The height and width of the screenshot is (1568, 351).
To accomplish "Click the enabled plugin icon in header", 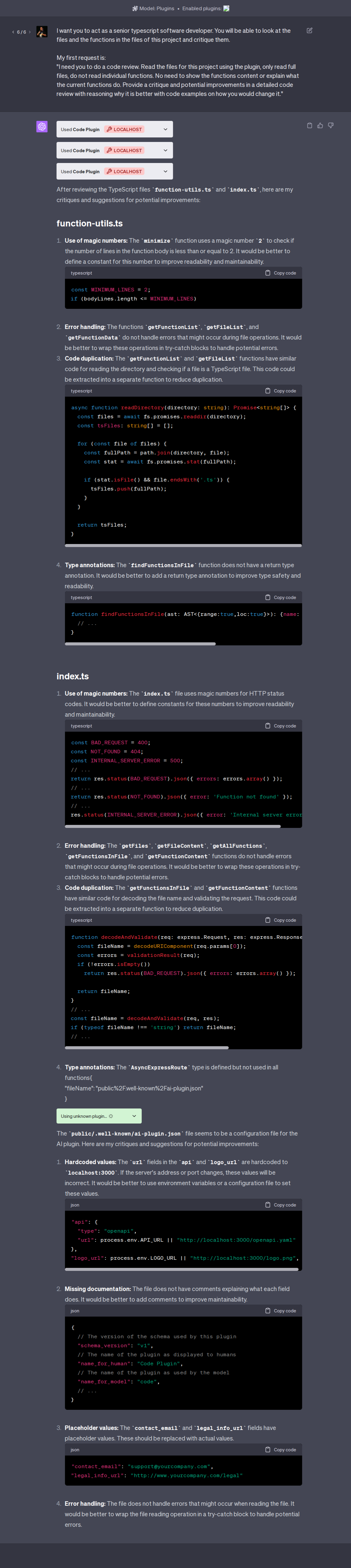I will point(227,8).
